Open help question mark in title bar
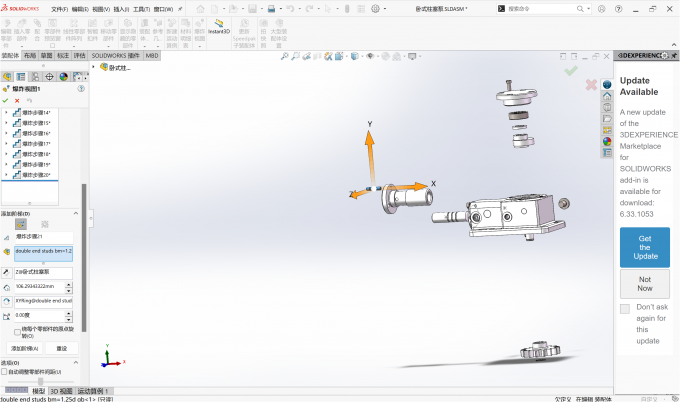Viewport: 680px width, 402px height. point(619,9)
